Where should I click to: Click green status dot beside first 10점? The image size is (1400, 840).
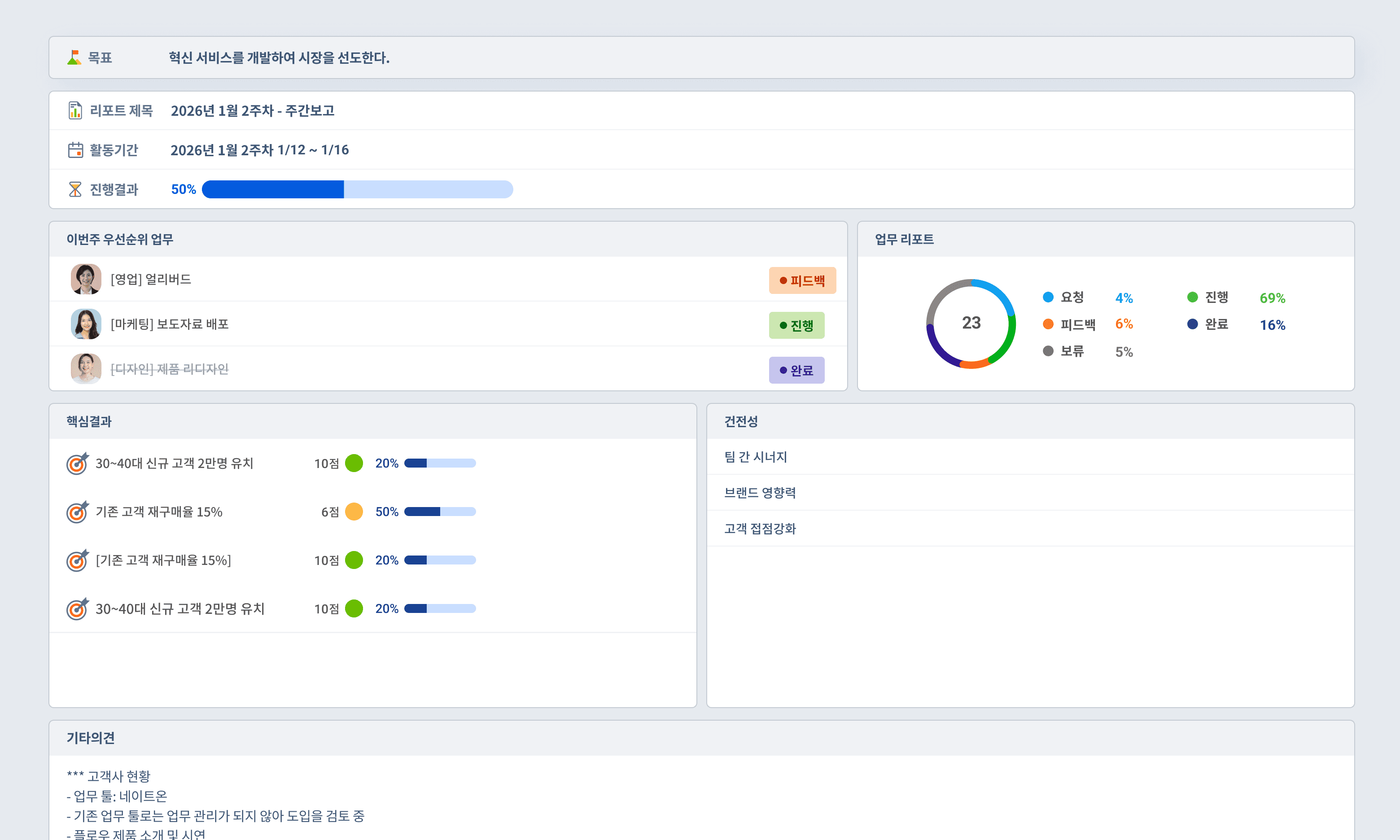click(x=354, y=463)
